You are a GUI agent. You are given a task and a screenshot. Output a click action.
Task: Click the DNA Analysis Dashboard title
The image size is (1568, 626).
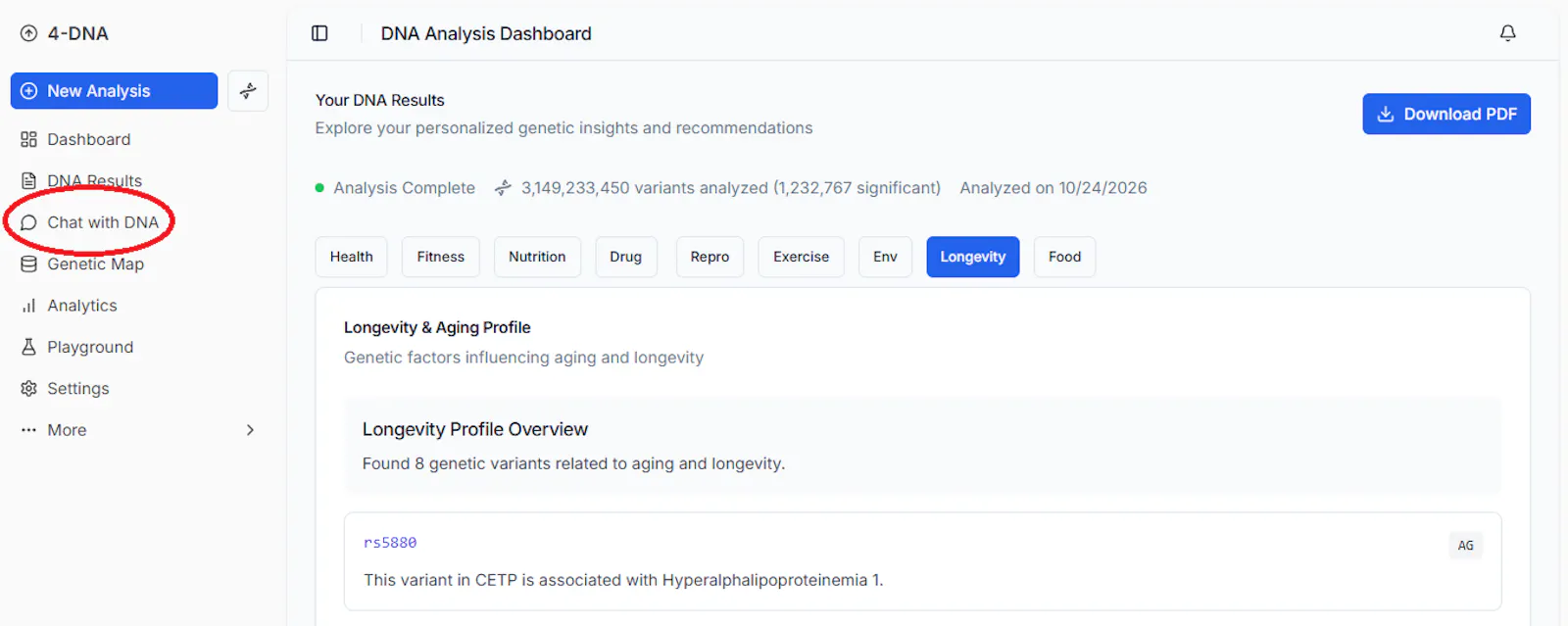click(x=486, y=33)
